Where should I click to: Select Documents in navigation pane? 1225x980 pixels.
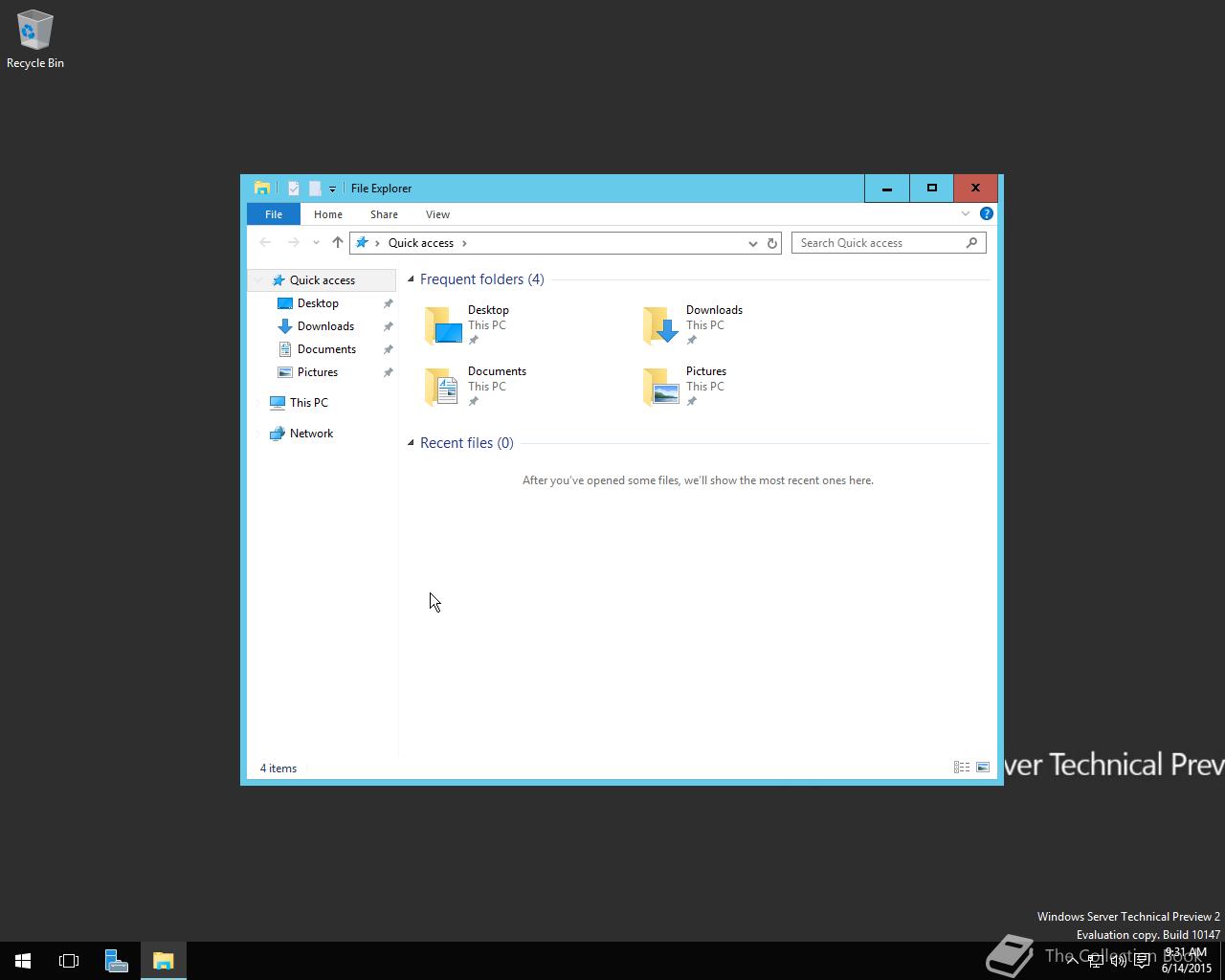pyautogui.click(x=326, y=349)
